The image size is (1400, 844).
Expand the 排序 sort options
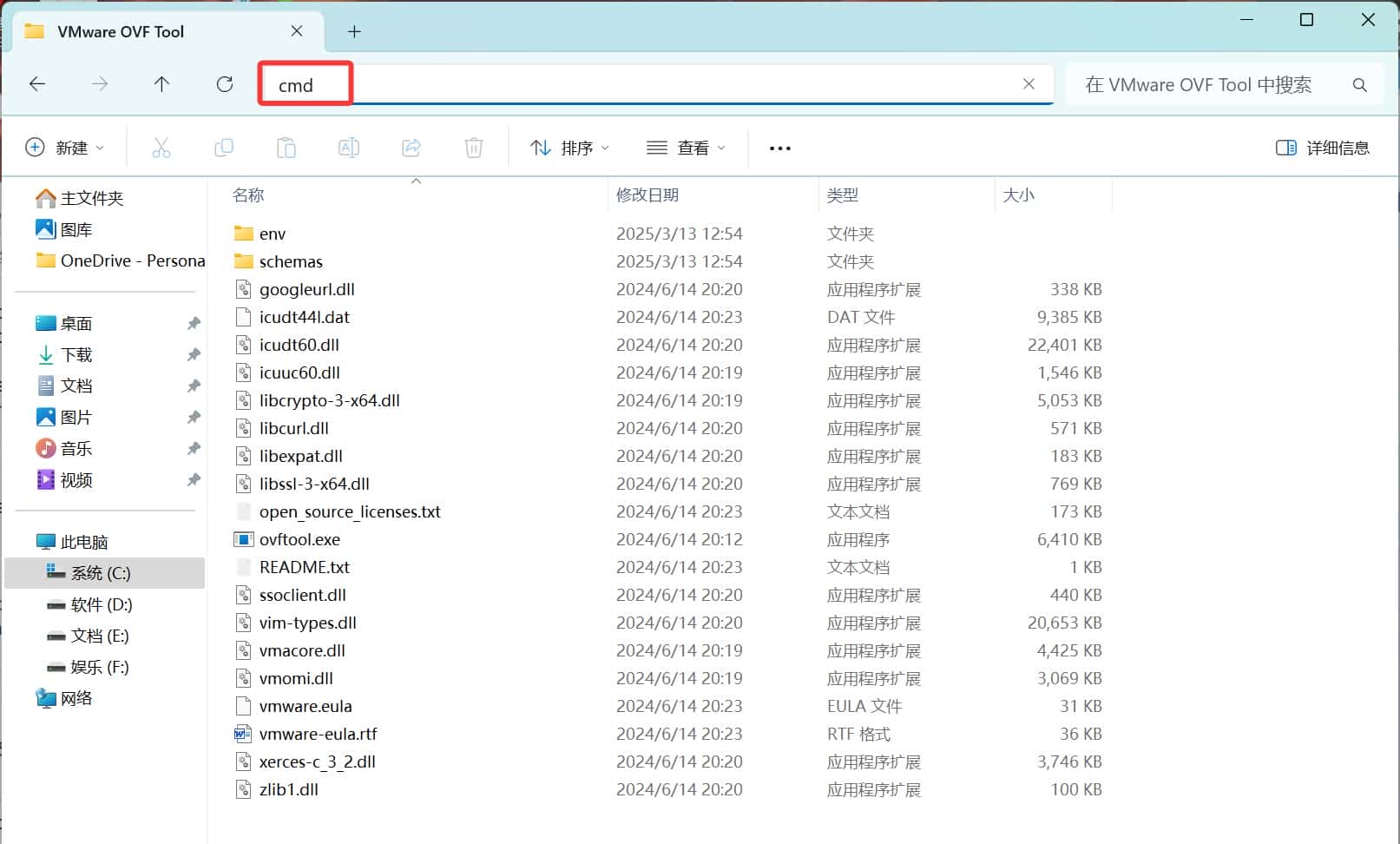point(569,148)
